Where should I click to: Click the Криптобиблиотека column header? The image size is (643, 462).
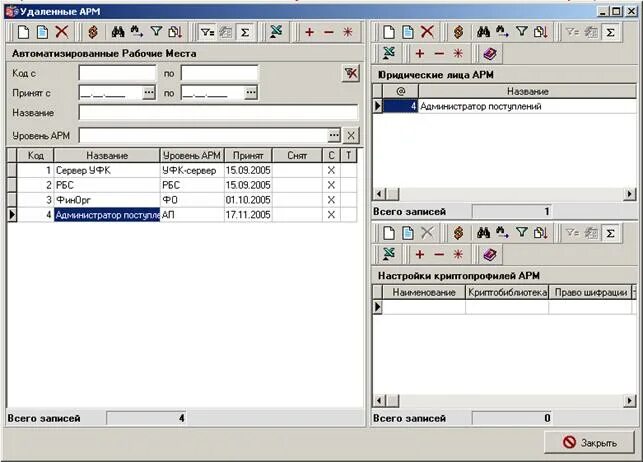point(507,292)
